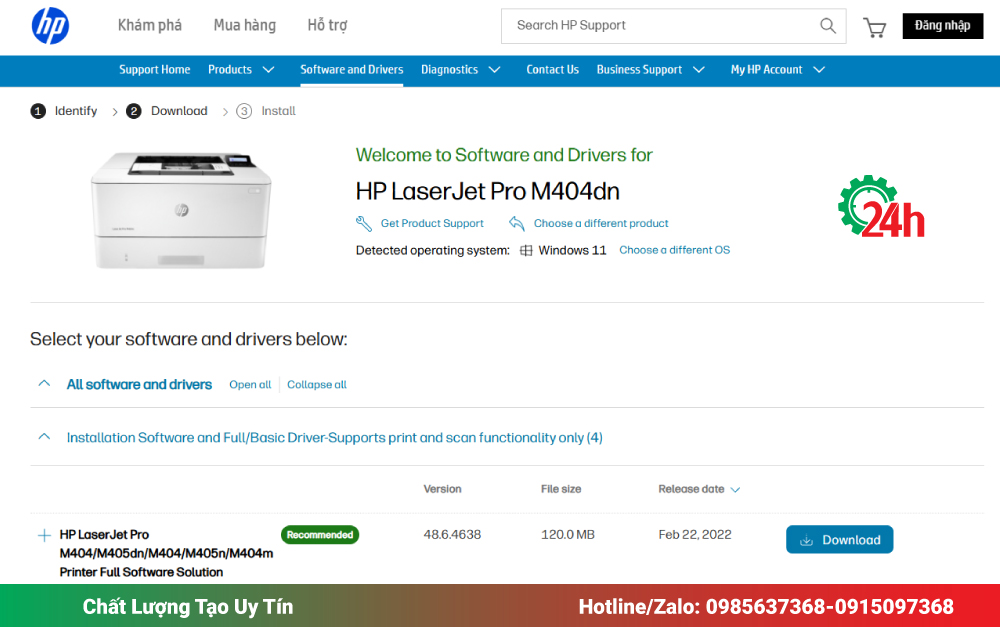
Task: Go to Support Home
Action: coord(154,70)
